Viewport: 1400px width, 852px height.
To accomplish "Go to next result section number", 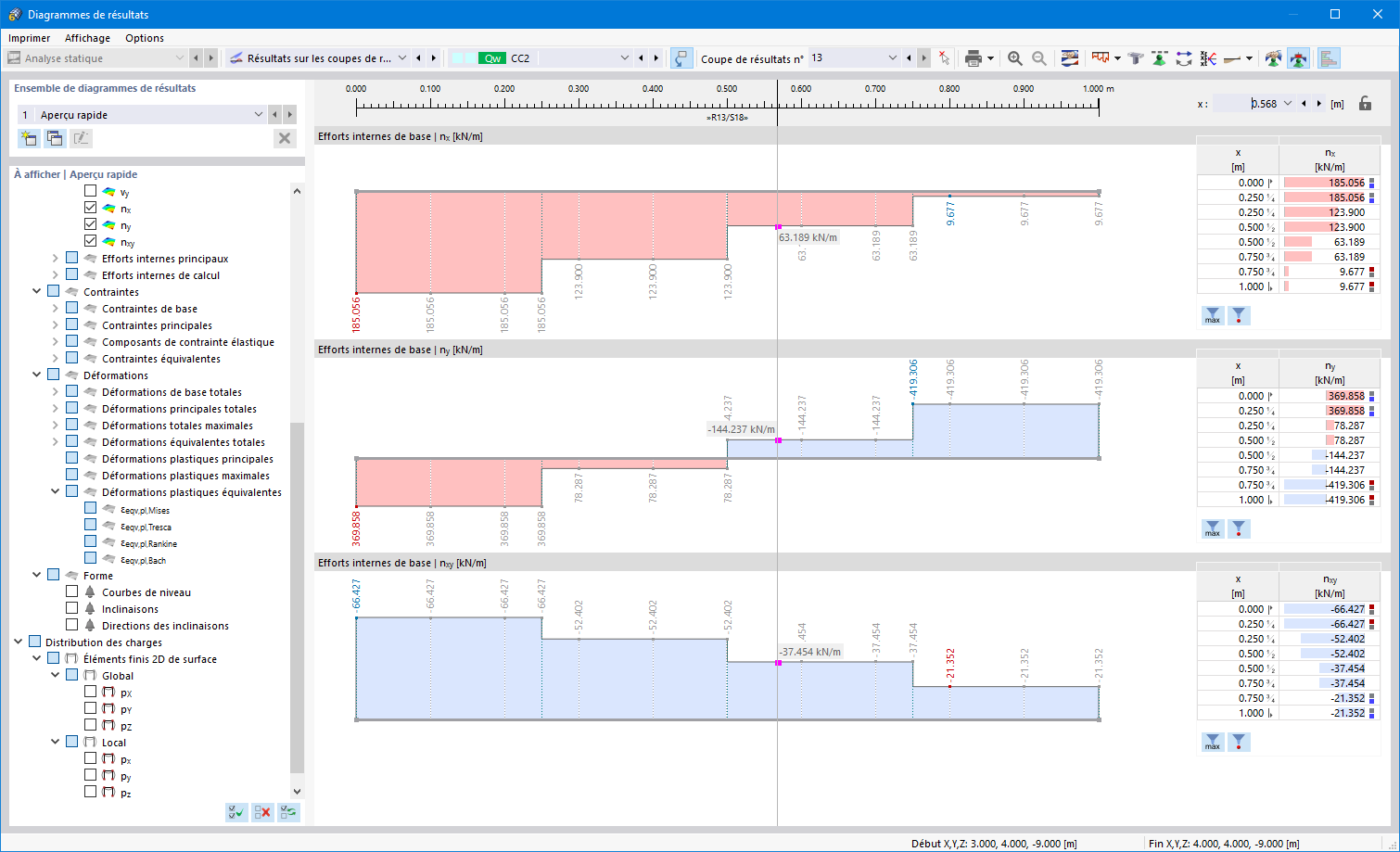I will (923, 58).
